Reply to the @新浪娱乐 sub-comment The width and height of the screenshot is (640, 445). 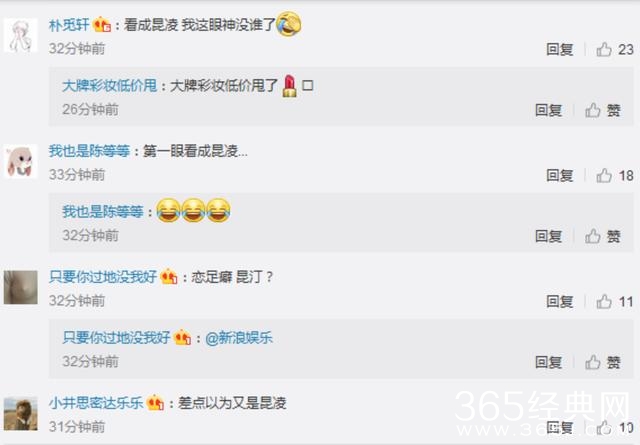pos(549,362)
